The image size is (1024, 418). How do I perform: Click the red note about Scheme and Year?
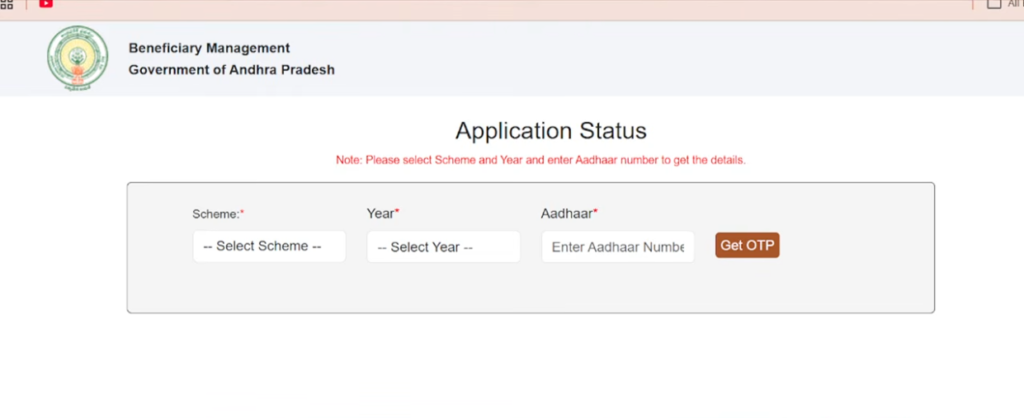pyautogui.click(x=541, y=160)
